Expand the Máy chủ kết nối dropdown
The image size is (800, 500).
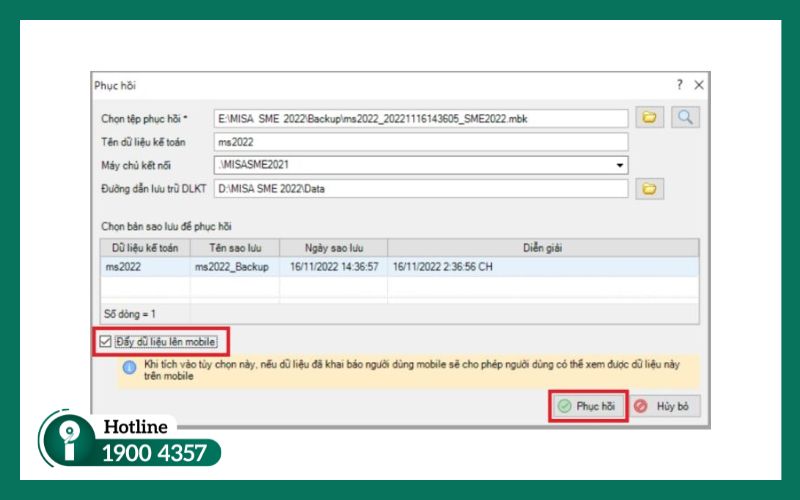[x=620, y=165]
